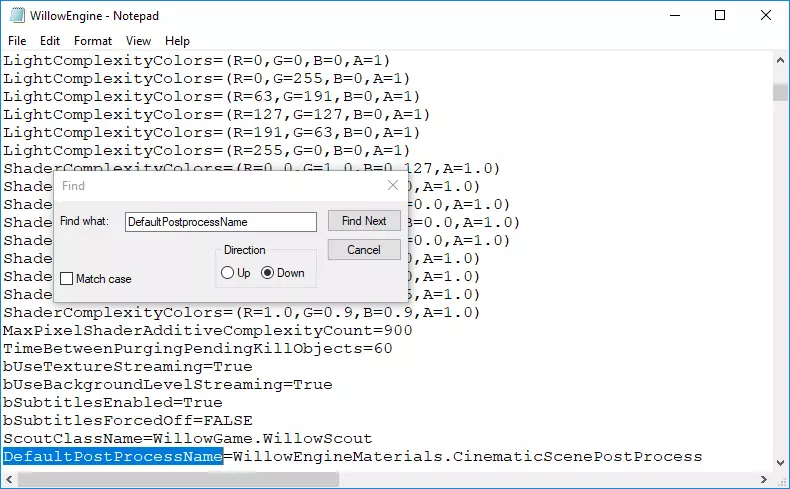
Task: Click the MaxPixelShaderAdditiveComplexityCount=900 line
Action: coord(208,330)
